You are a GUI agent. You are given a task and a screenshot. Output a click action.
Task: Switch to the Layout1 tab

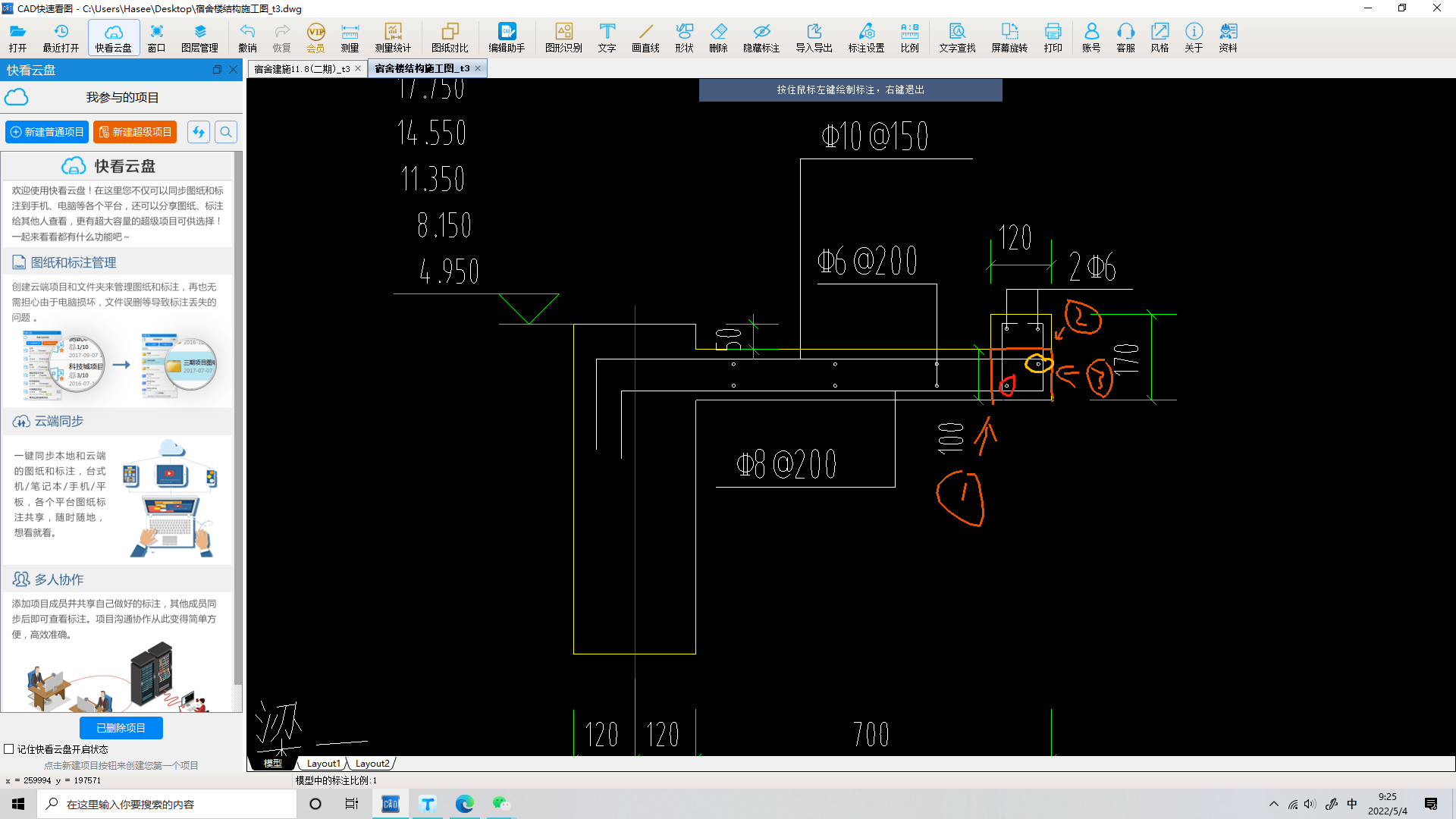click(x=324, y=764)
